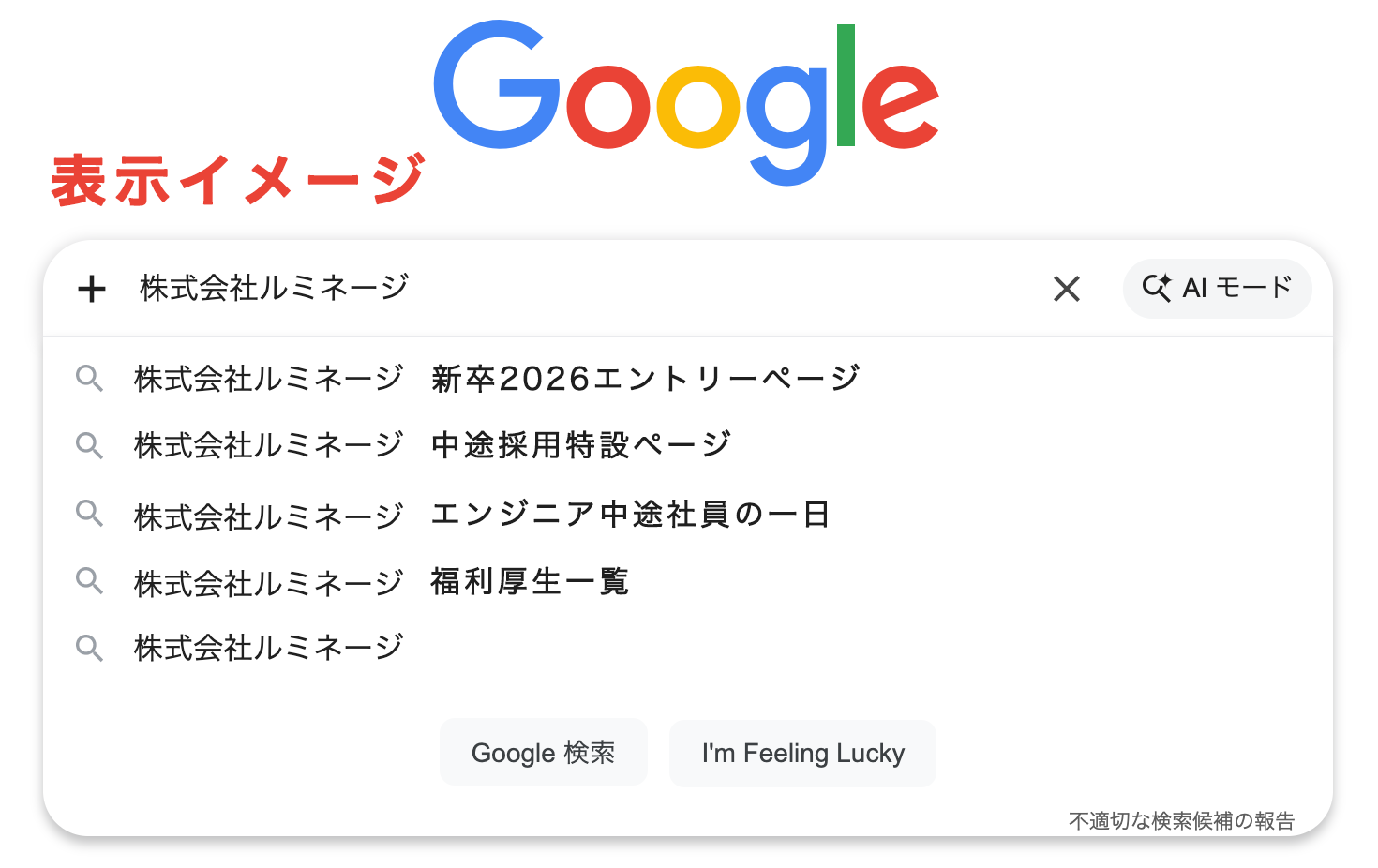Open the 不適切な検索候補の報告 link
Viewport: 1378px width, 868px height.
[1181, 821]
